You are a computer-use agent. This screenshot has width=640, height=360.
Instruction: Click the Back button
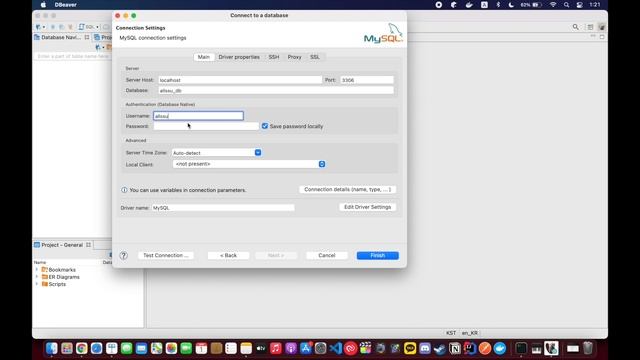click(229, 256)
